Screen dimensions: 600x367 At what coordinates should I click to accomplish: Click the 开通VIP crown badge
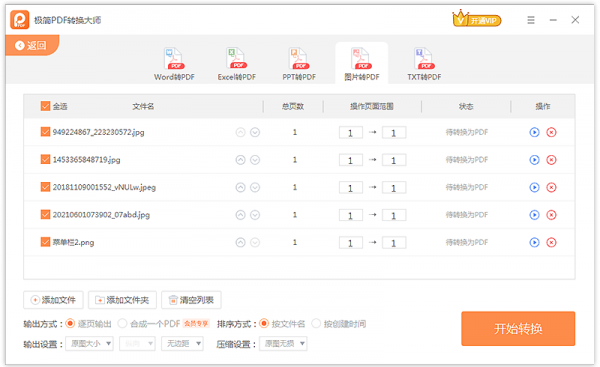click(477, 19)
